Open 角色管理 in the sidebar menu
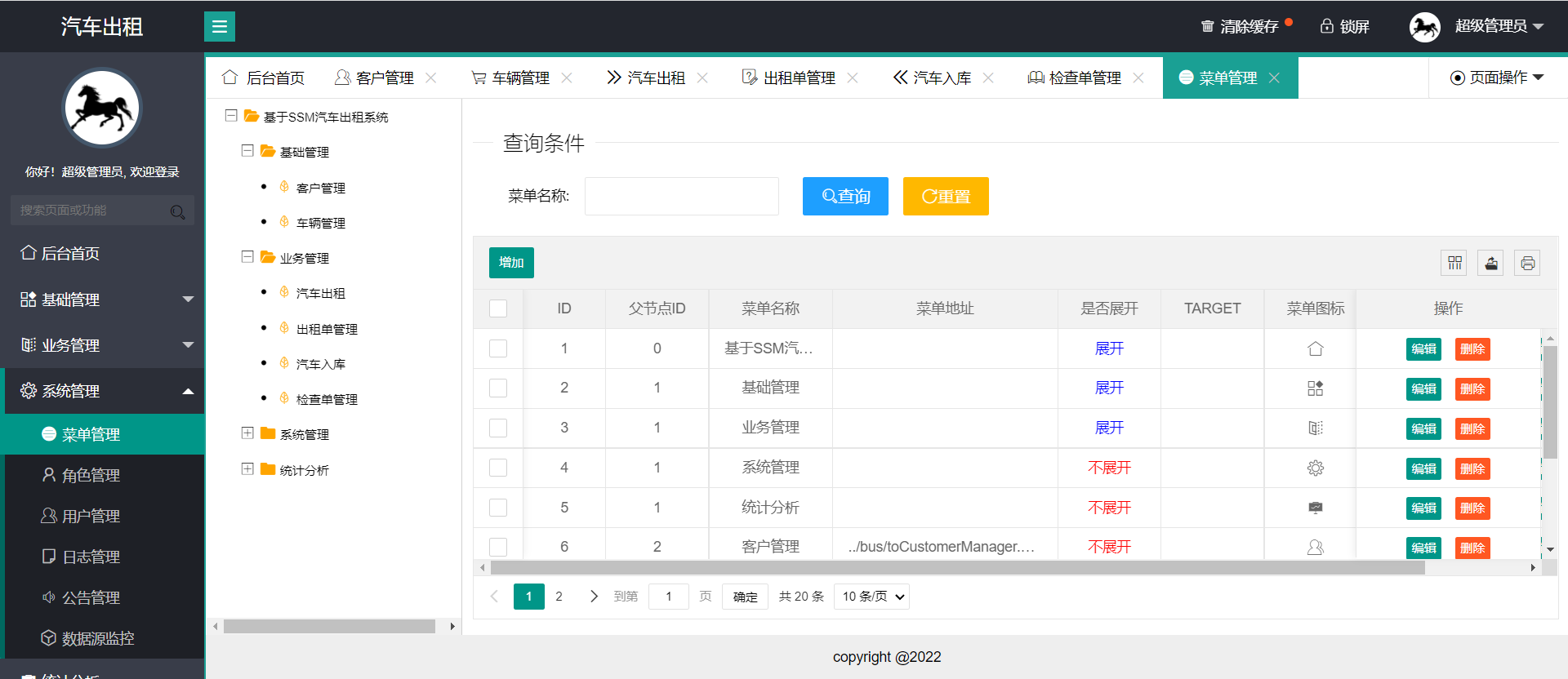Screen dimensions: 1568x679 tap(91, 476)
